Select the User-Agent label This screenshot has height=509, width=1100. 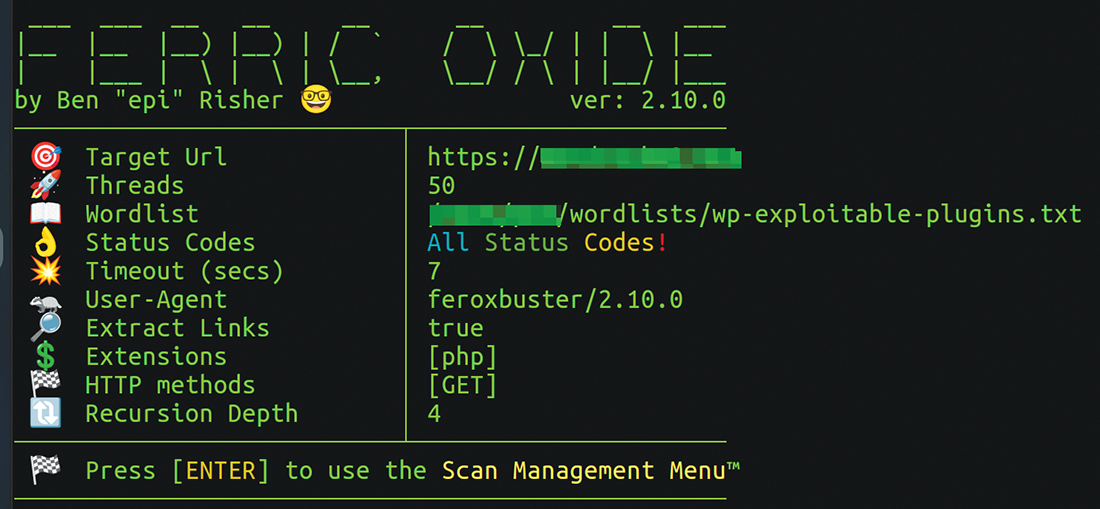[156, 300]
